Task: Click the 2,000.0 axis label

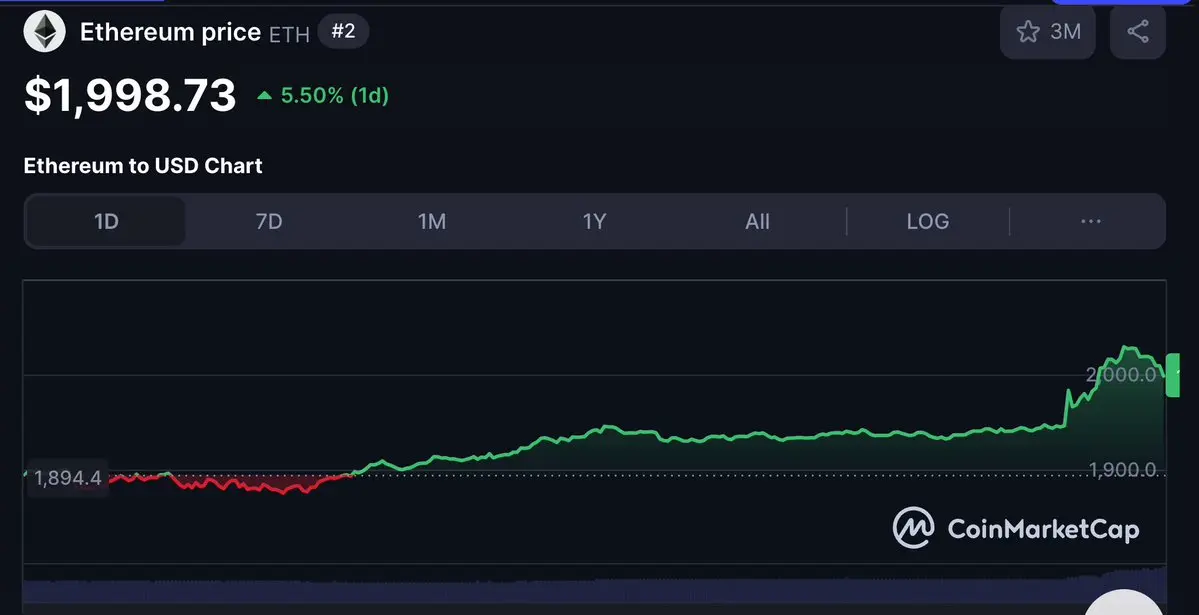Action: pyautogui.click(x=1121, y=374)
